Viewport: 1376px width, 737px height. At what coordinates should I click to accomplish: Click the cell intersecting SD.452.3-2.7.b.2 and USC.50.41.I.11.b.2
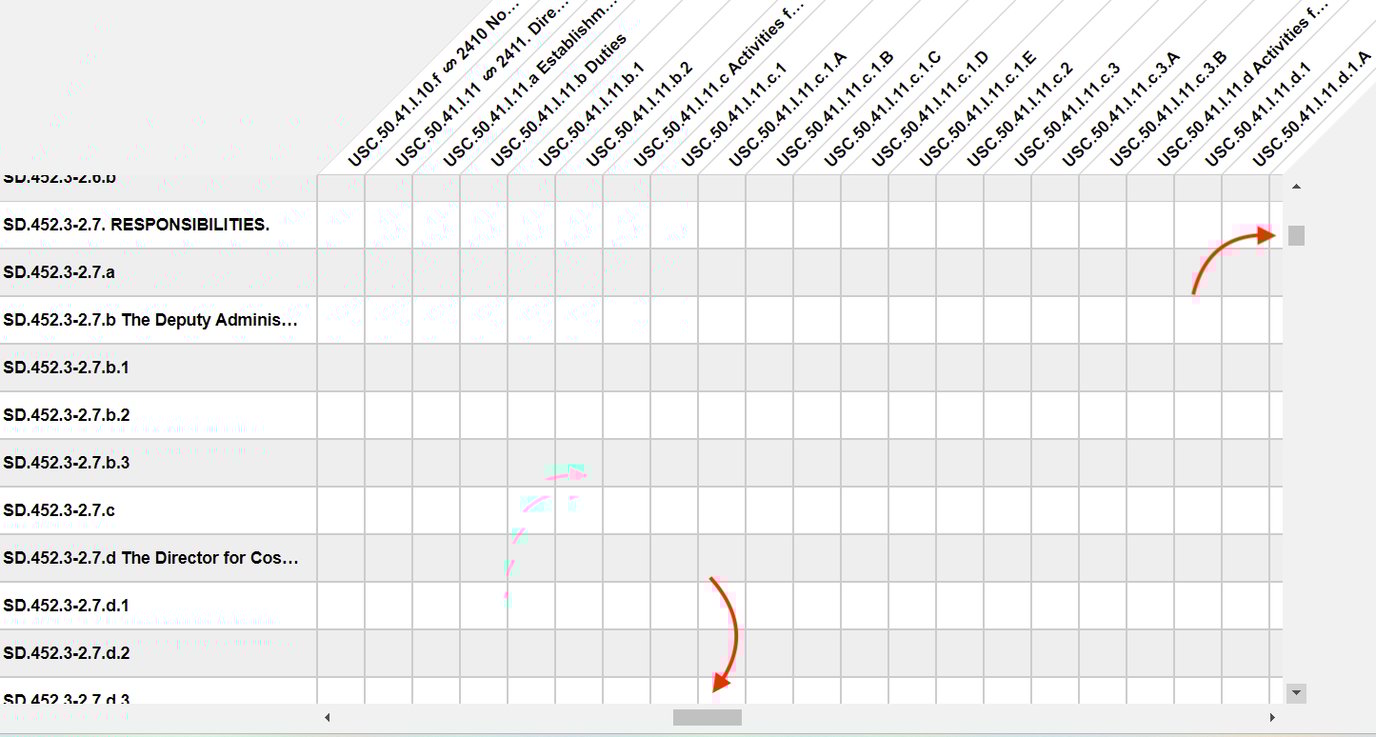click(578, 415)
